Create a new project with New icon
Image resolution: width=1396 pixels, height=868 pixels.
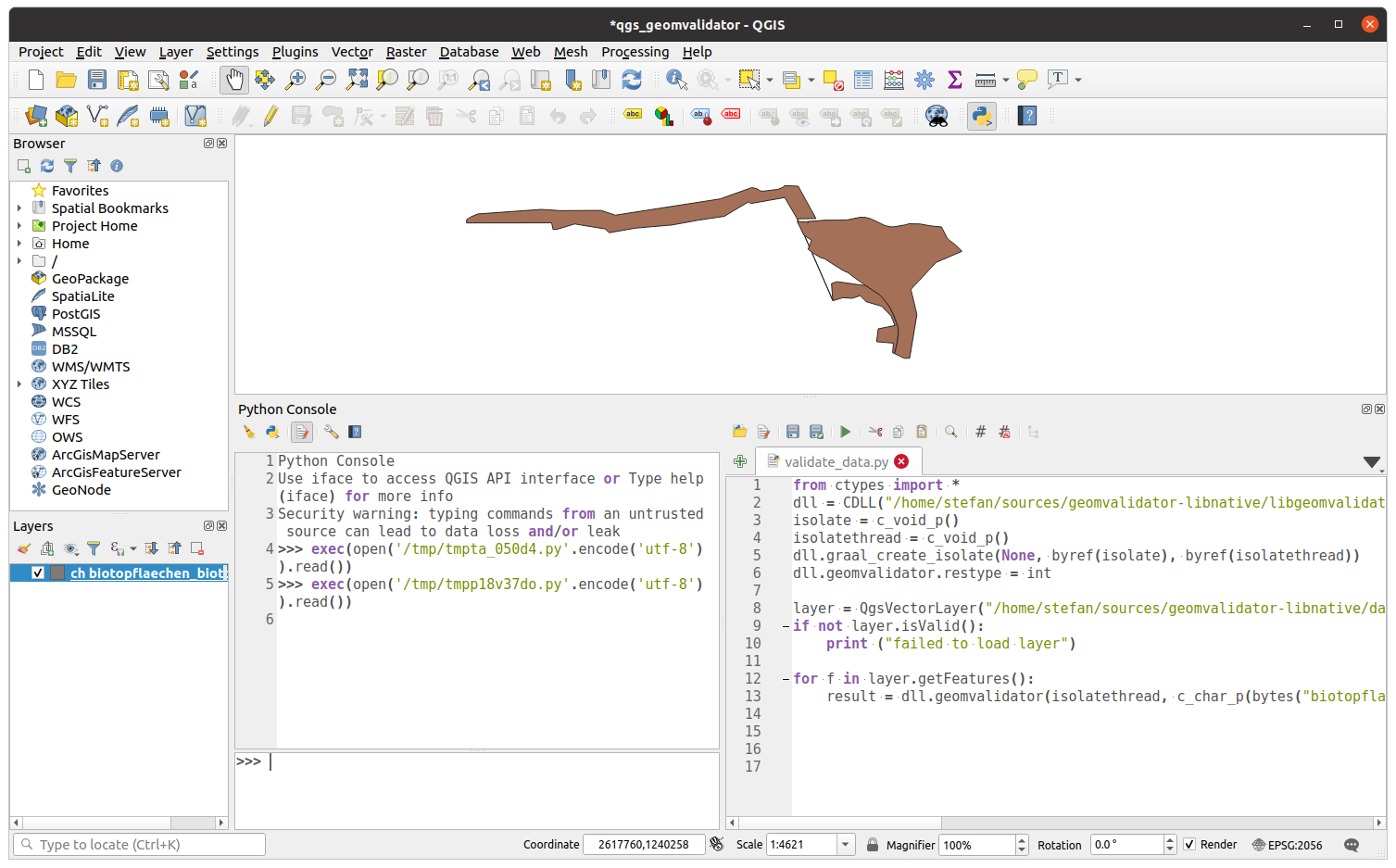[36, 80]
